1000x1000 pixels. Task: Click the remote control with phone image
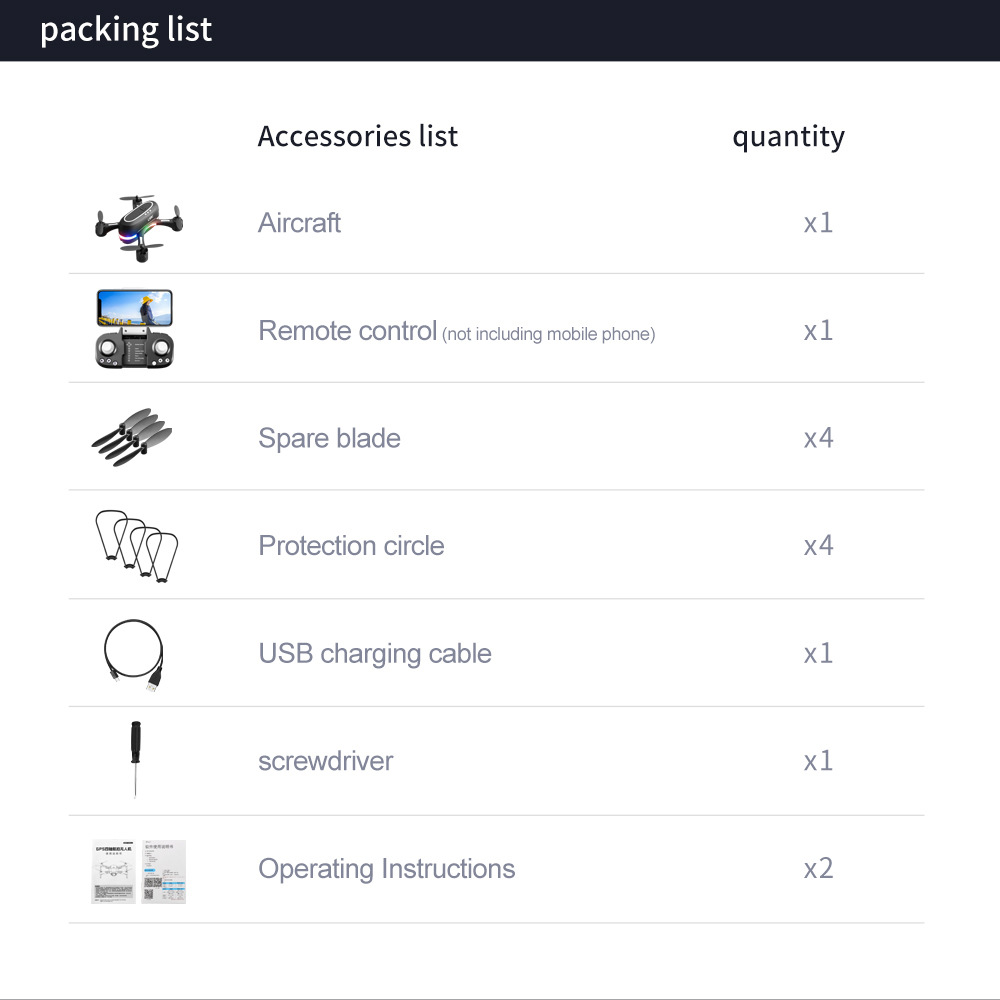point(135,329)
